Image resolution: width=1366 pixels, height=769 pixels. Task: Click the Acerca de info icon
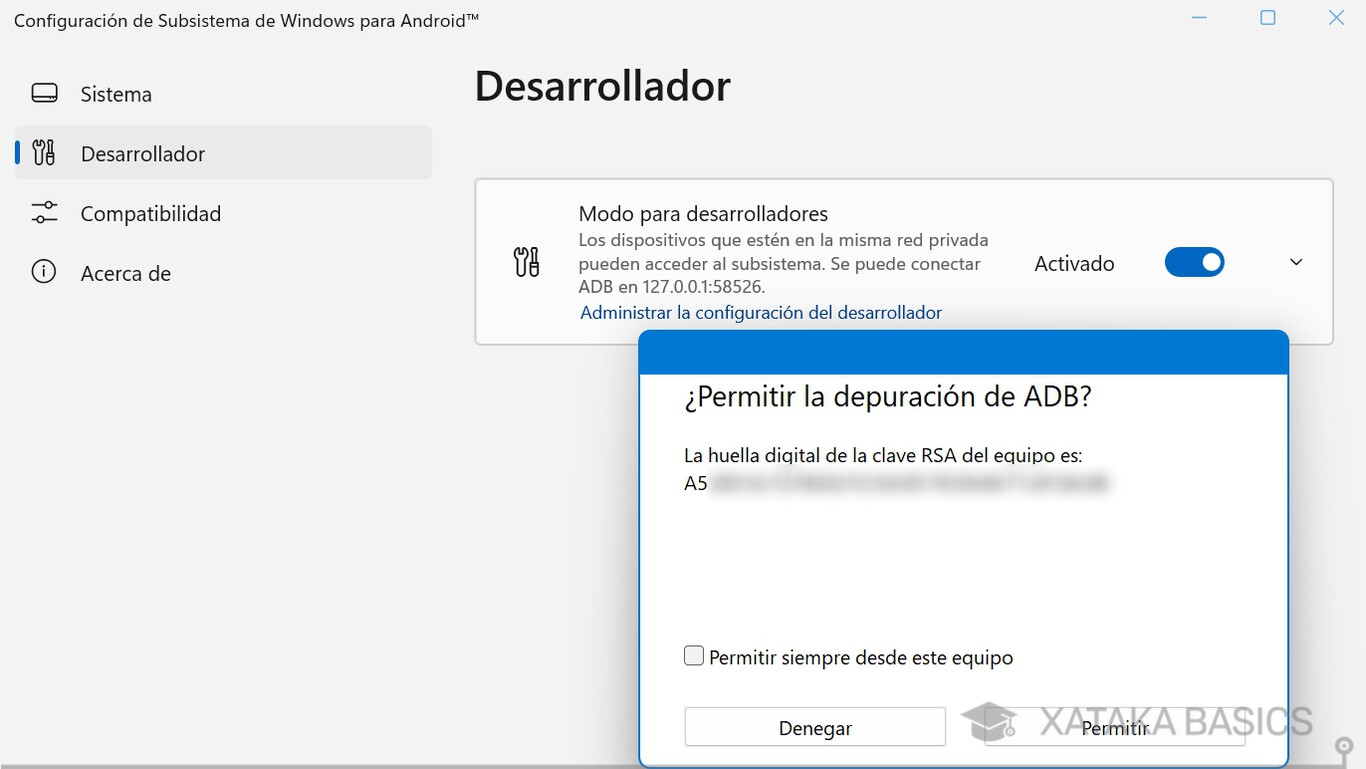tap(44, 271)
